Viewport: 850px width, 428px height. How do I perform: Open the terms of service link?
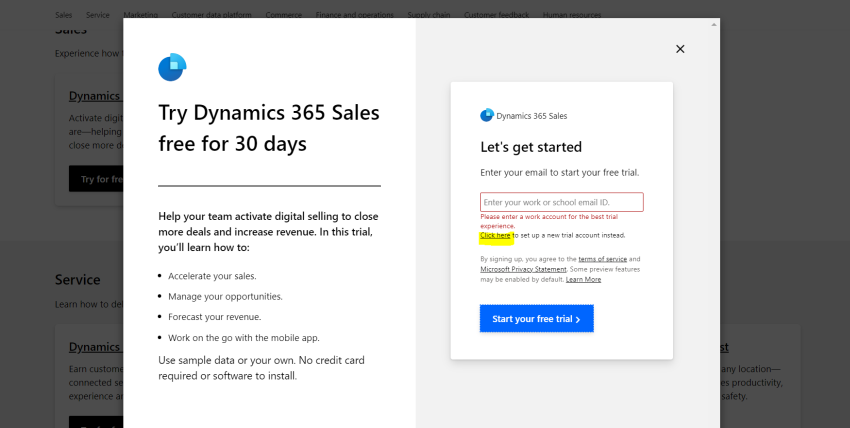point(602,259)
